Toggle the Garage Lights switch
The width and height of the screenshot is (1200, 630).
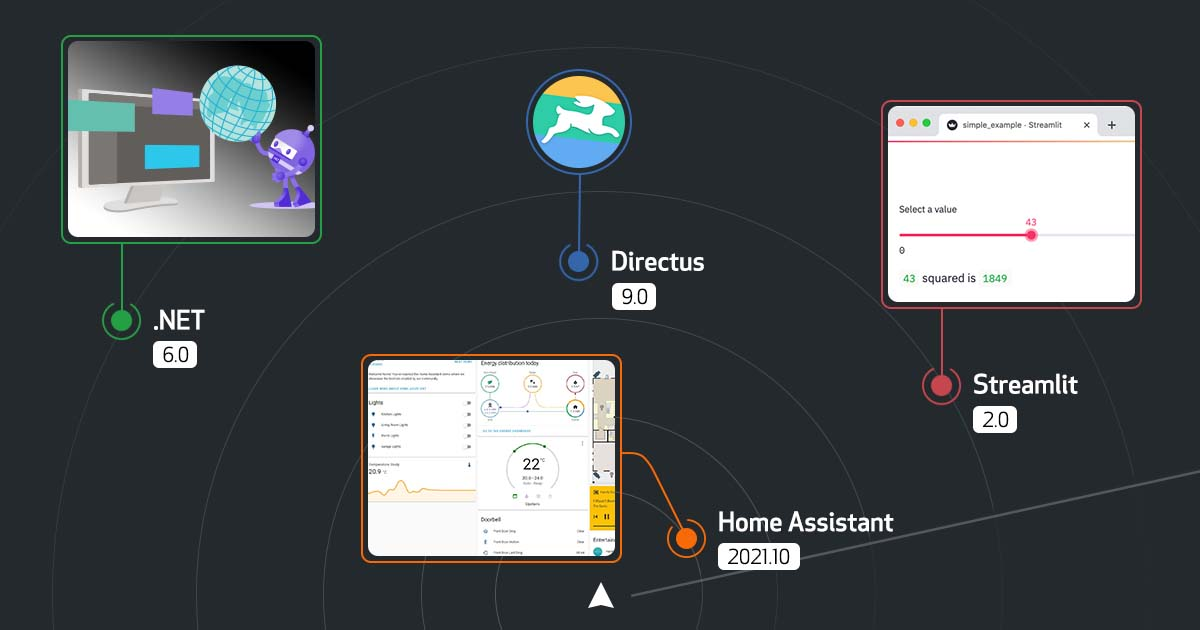467,447
